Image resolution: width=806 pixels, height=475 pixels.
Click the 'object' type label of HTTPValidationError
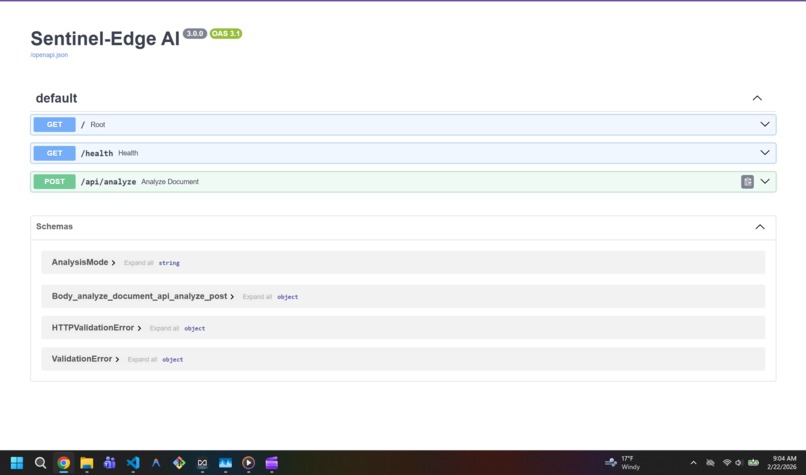(x=195, y=328)
